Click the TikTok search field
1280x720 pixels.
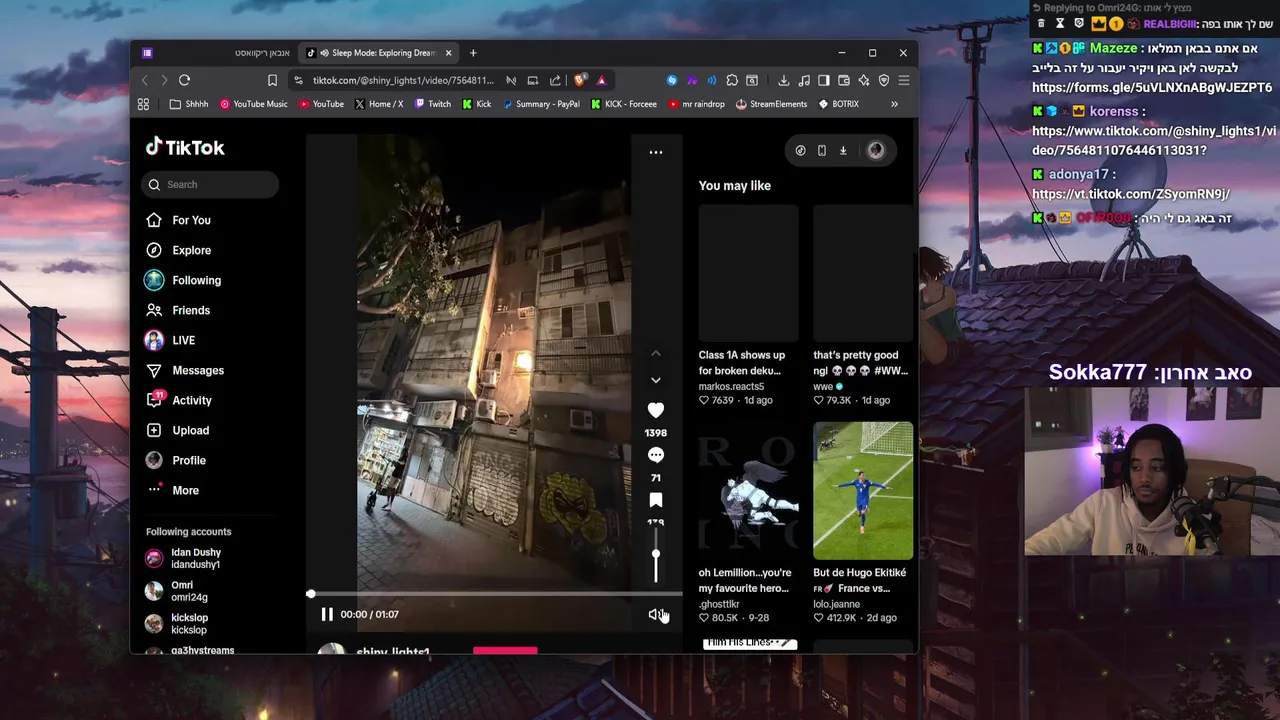tap(210, 184)
